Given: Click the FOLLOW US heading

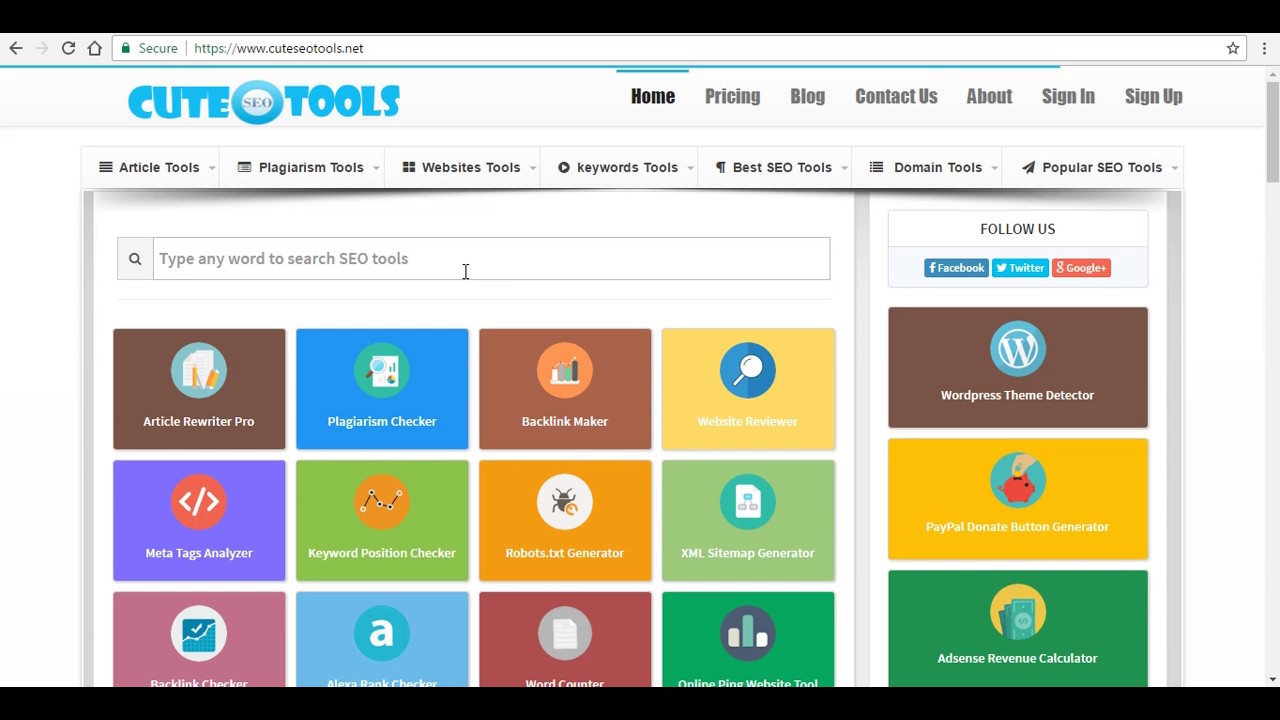Looking at the screenshot, I should [x=1018, y=229].
